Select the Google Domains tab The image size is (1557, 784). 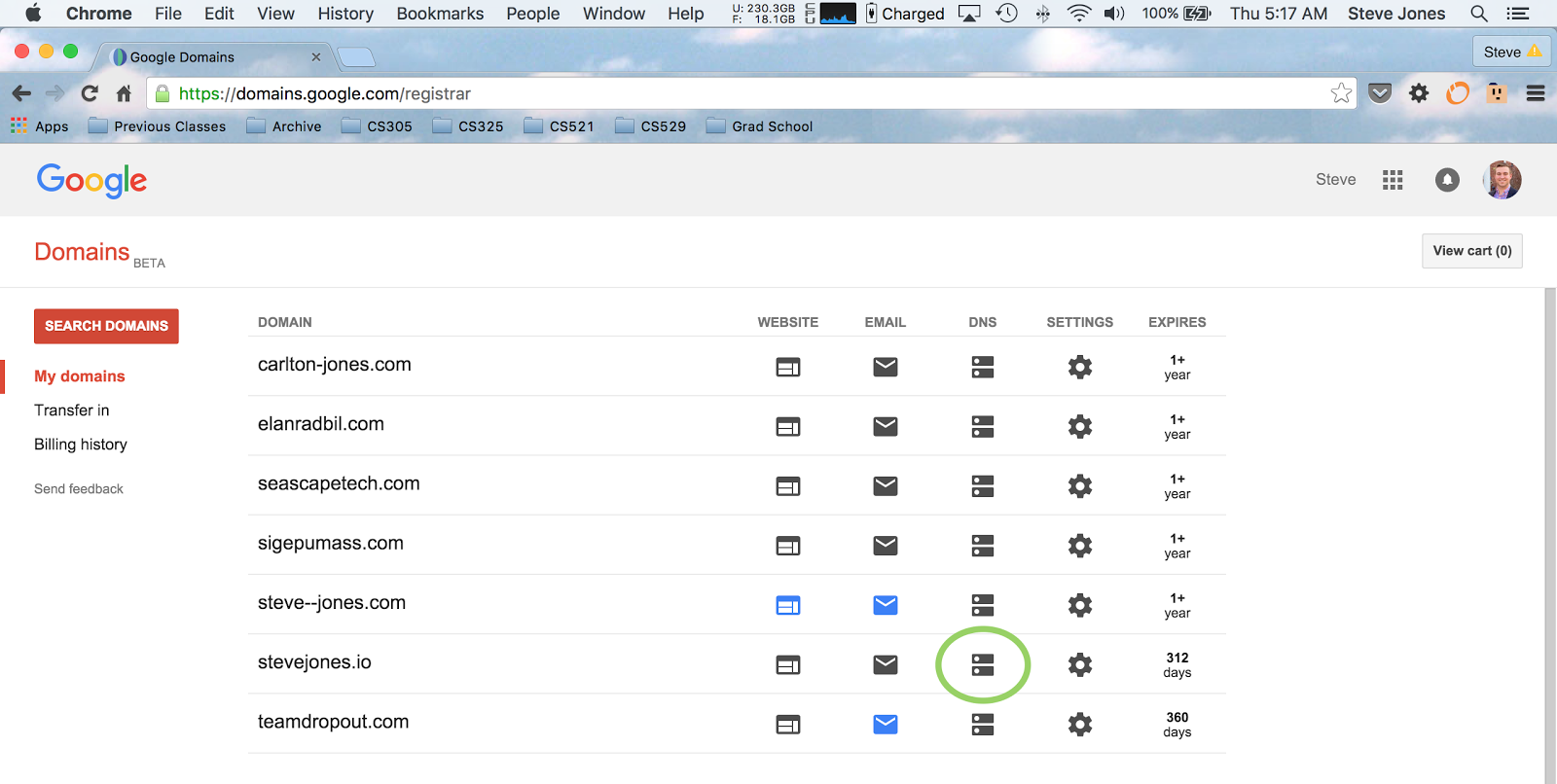214,57
